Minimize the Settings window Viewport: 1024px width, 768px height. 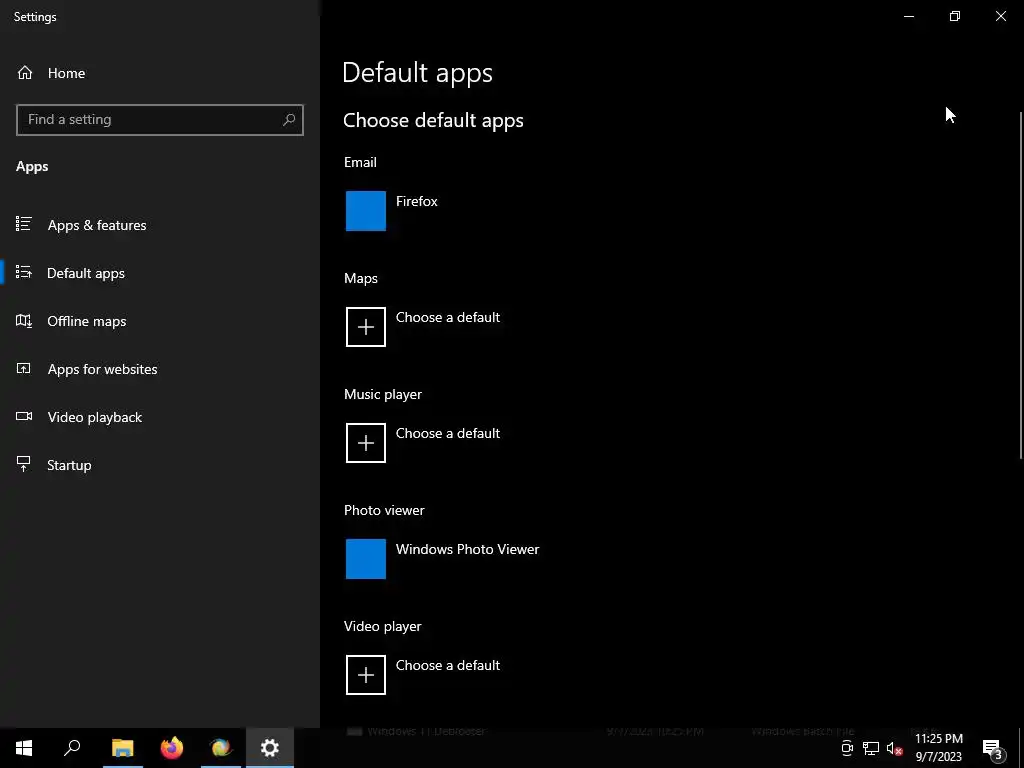tap(909, 16)
